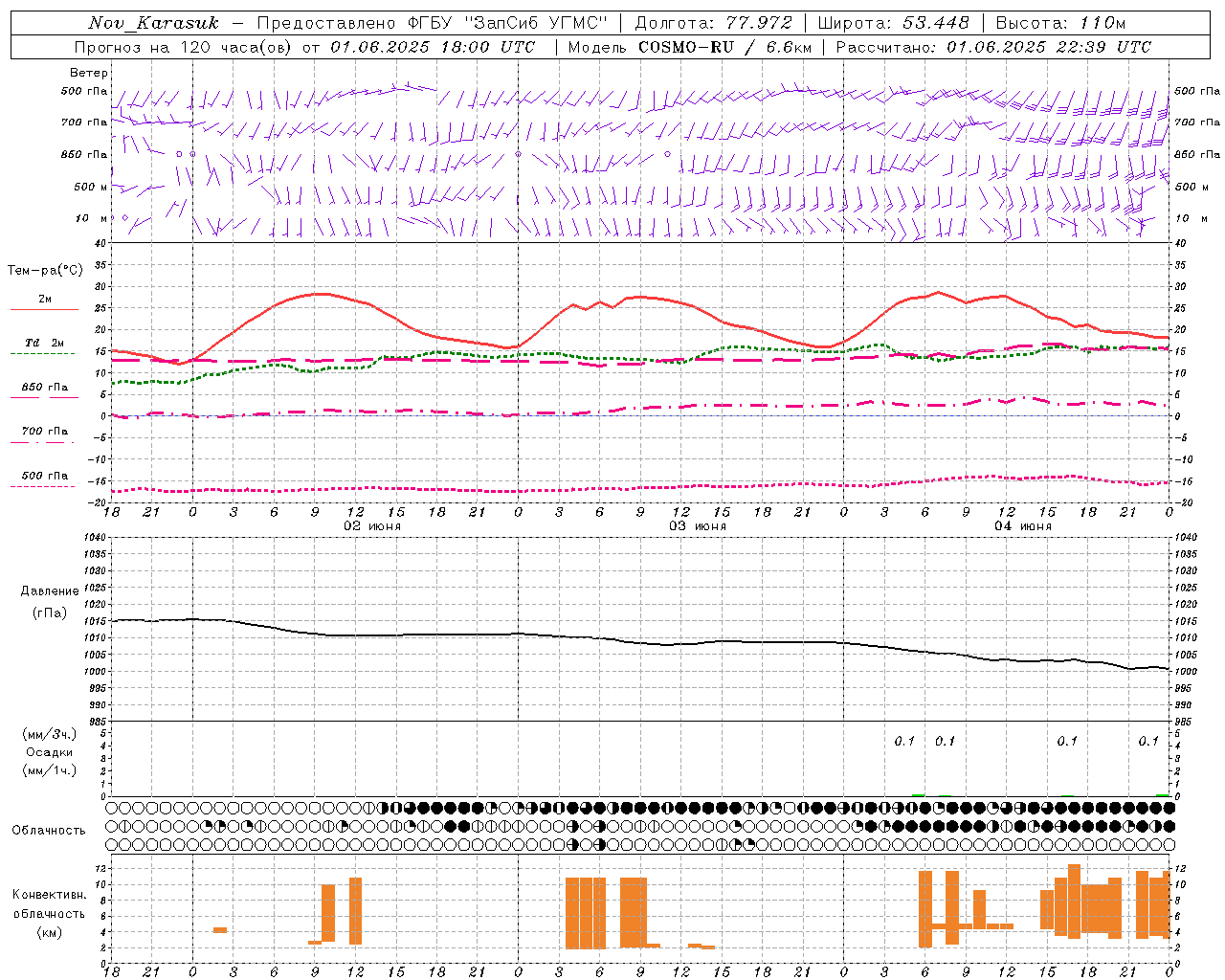Click the red 2м legend line sample
The width and height of the screenshot is (1225, 980).
pyautogui.click(x=44, y=310)
